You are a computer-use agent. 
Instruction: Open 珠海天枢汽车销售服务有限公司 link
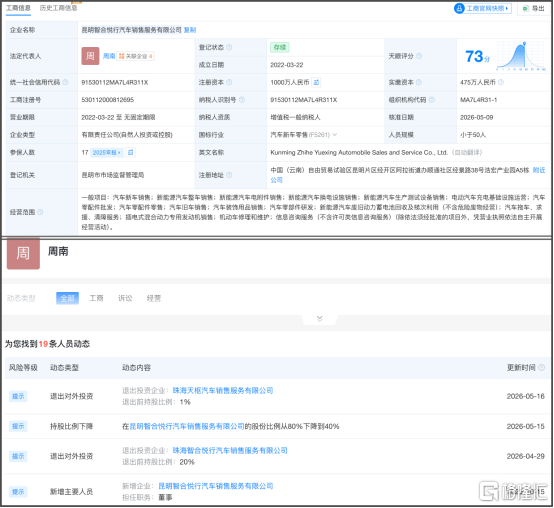(x=223, y=391)
